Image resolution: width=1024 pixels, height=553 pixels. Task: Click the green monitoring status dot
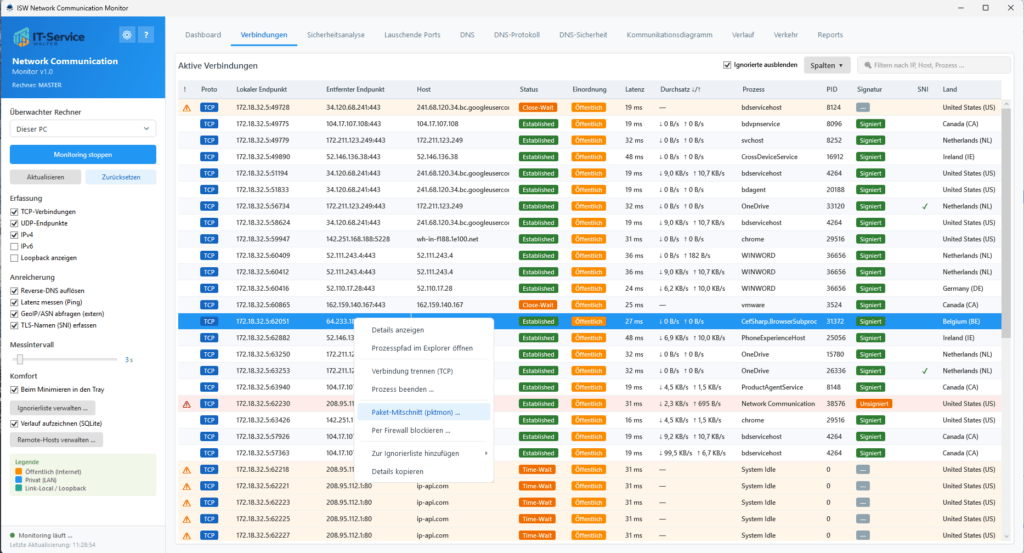coord(12,535)
